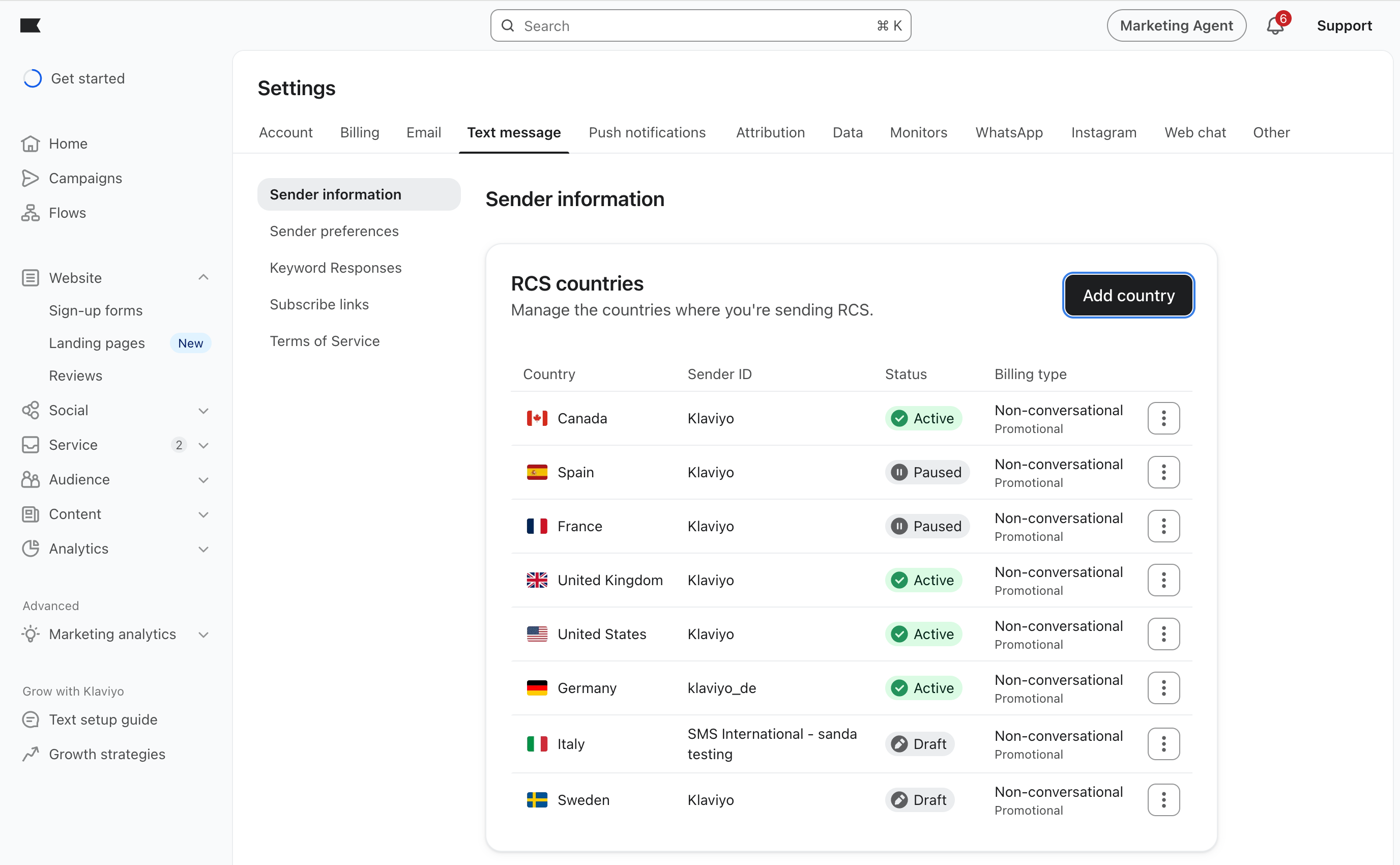This screenshot has height=865, width=1400.
Task: Select Sender preferences in side menu
Action: coord(334,231)
